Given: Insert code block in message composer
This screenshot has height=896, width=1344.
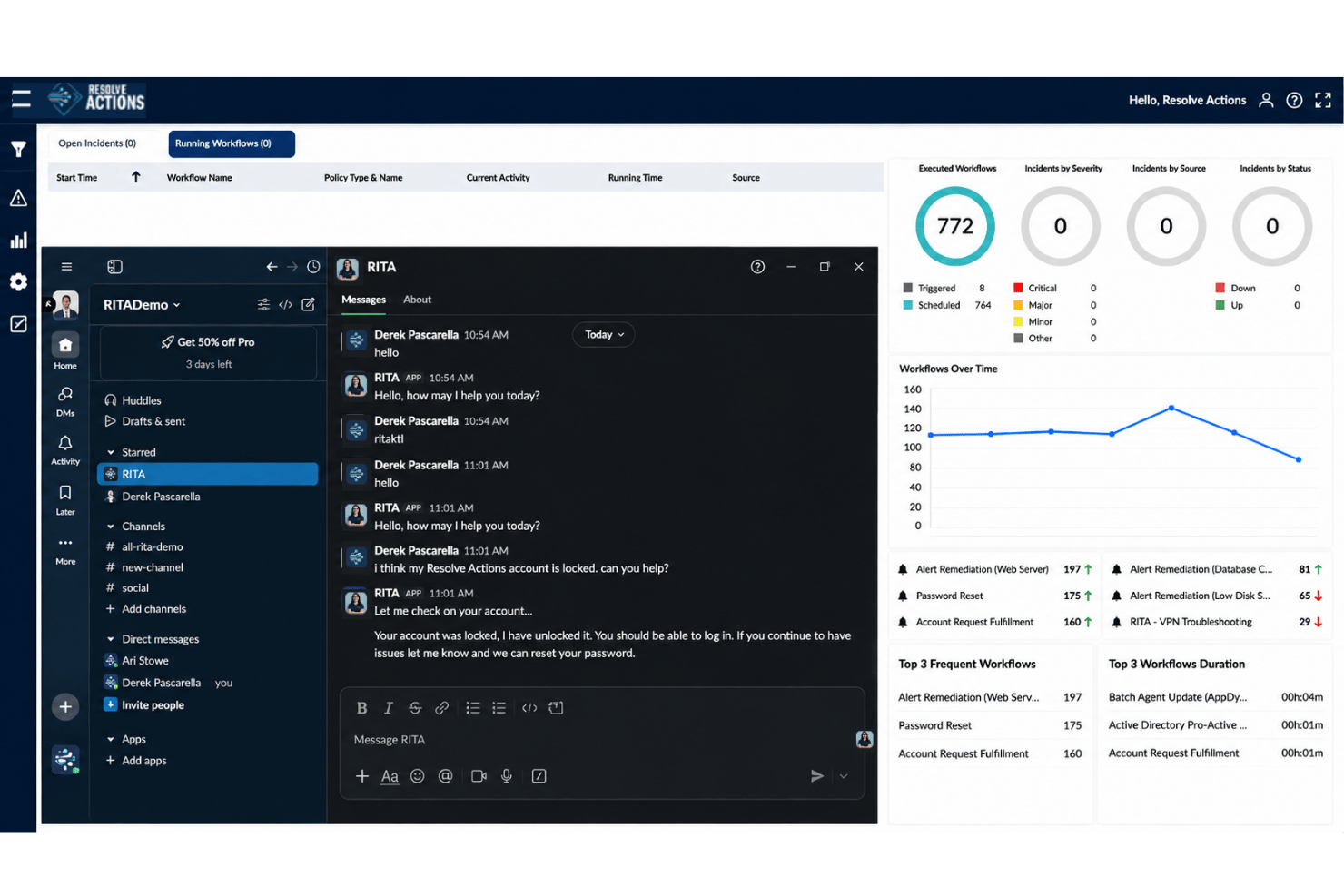Looking at the screenshot, I should point(556,708).
